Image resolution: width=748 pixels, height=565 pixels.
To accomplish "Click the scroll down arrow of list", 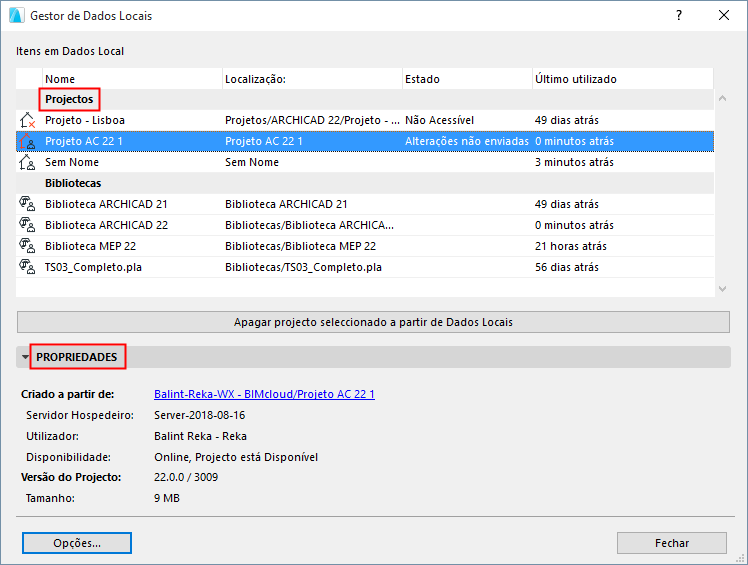I will tap(723, 289).
